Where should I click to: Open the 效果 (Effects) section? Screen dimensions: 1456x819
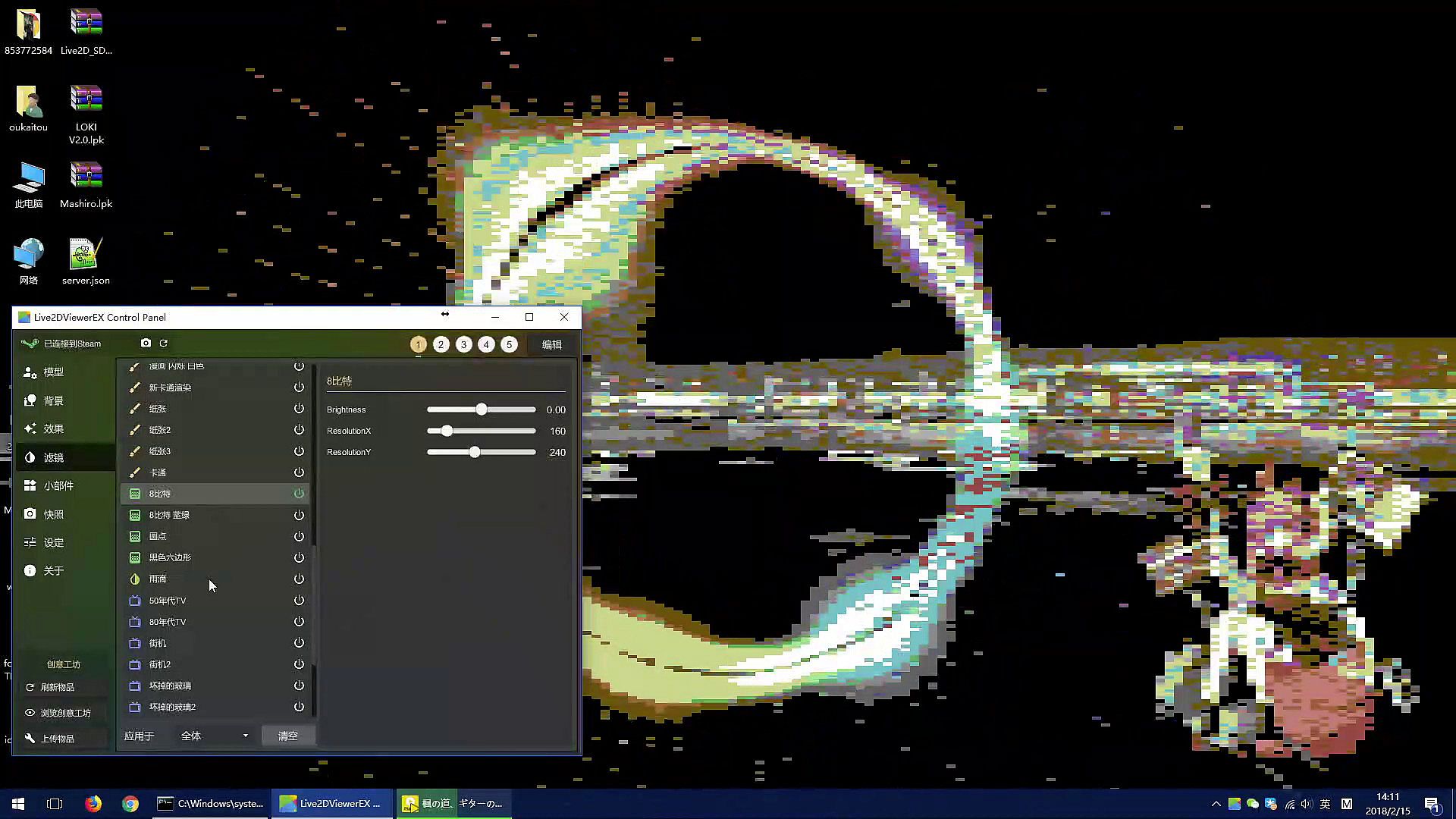pyautogui.click(x=53, y=429)
